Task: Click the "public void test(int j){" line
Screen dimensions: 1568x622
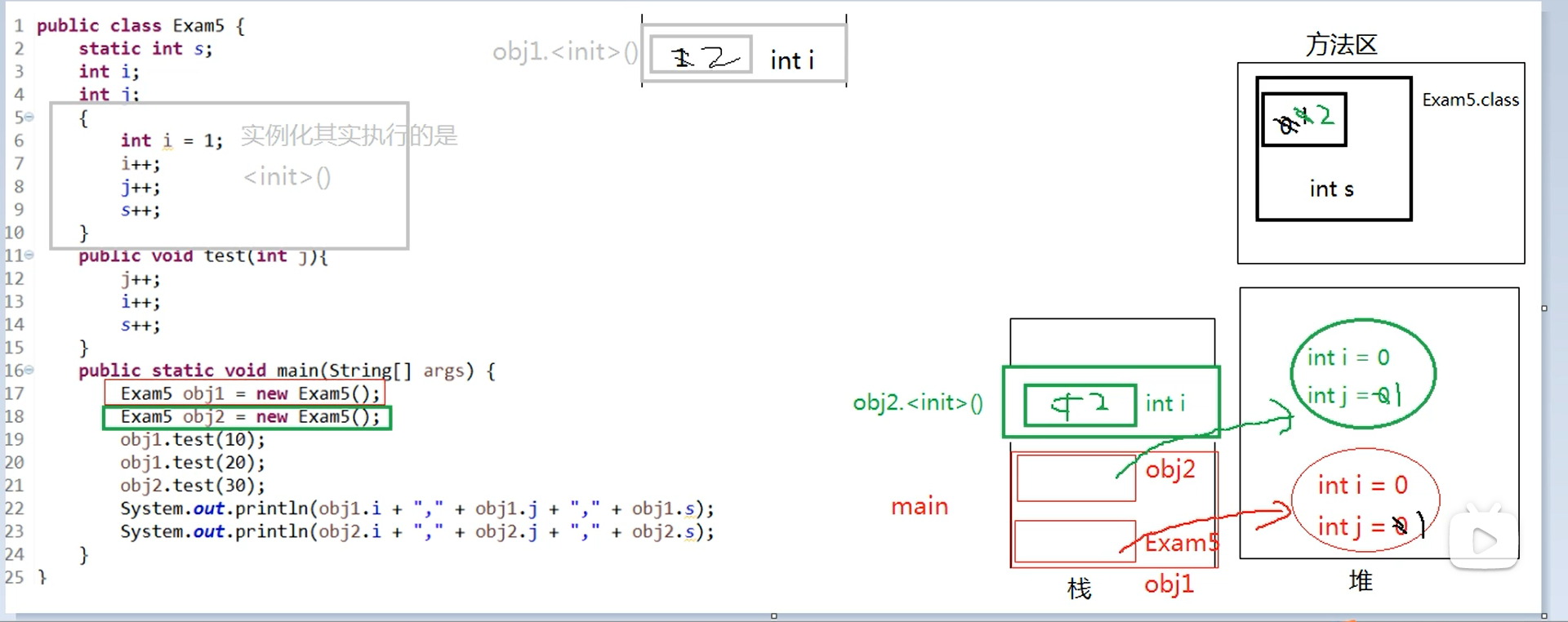Action: [x=203, y=256]
